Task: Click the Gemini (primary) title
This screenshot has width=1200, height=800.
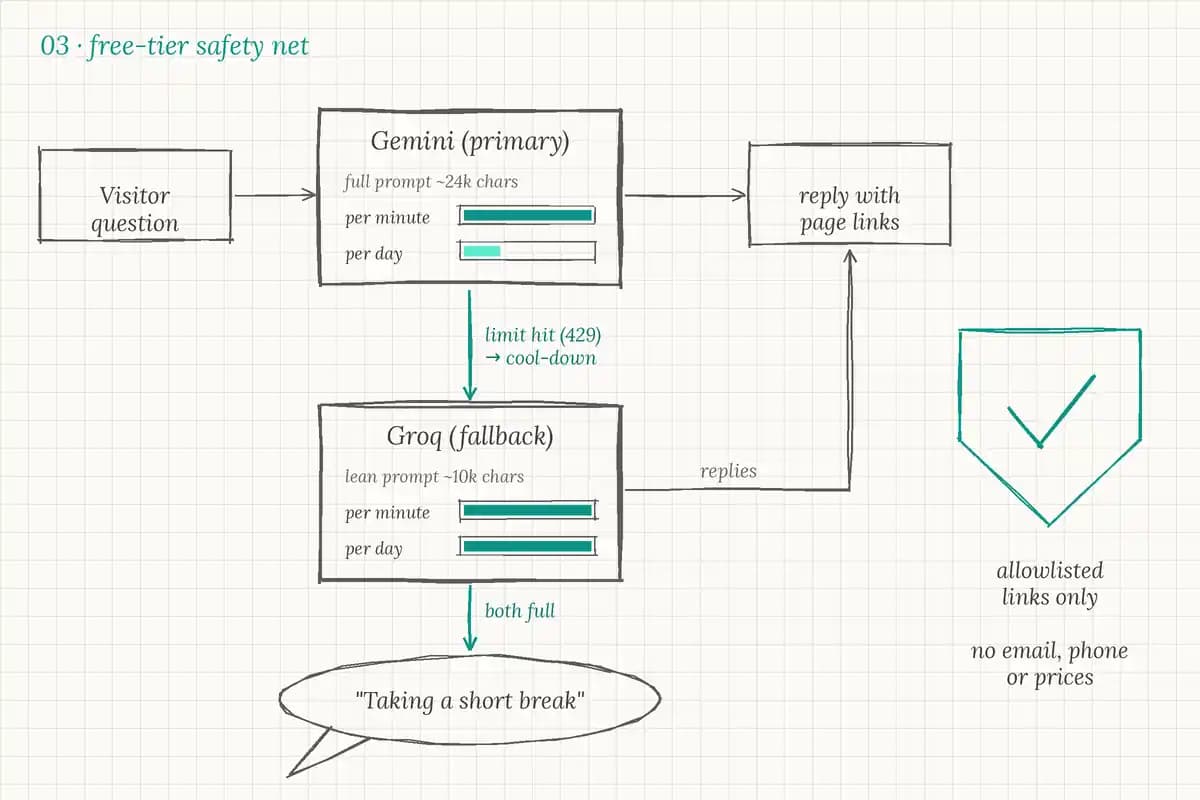Action: pos(470,142)
